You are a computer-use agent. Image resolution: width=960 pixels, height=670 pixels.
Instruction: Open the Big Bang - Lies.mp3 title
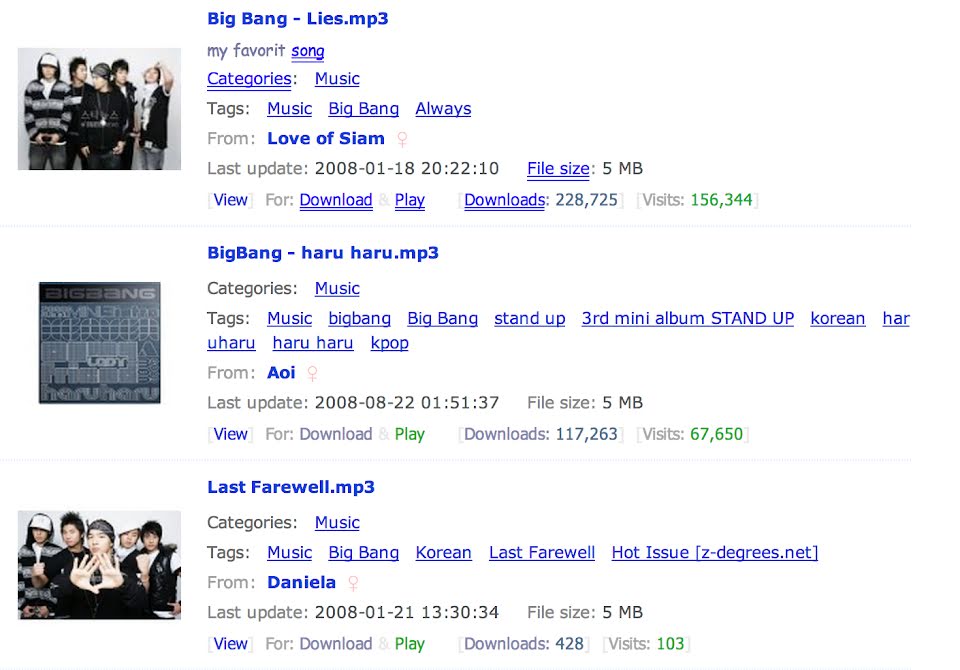click(298, 18)
